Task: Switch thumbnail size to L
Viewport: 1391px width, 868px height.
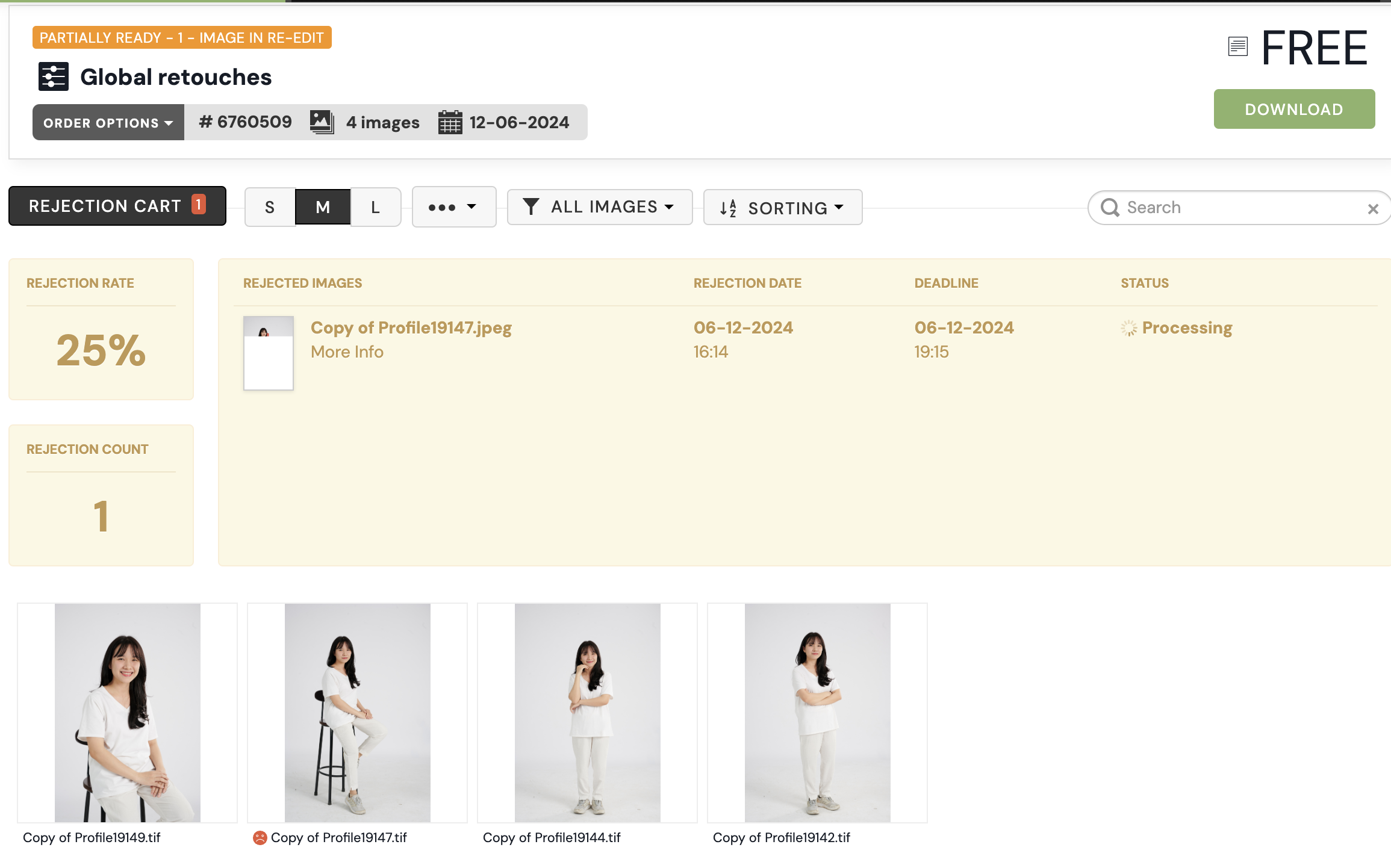Action: [375, 208]
